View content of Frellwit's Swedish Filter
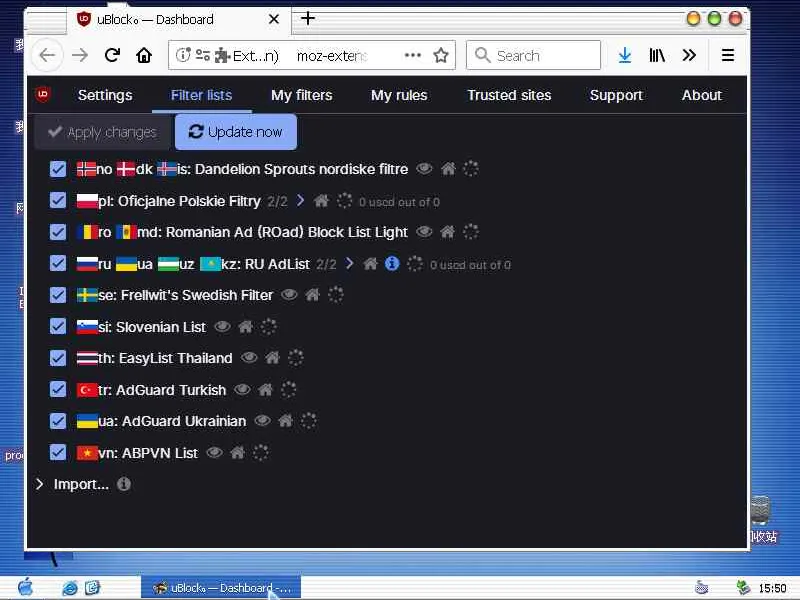Image resolution: width=800 pixels, height=600 pixels. 289,294
